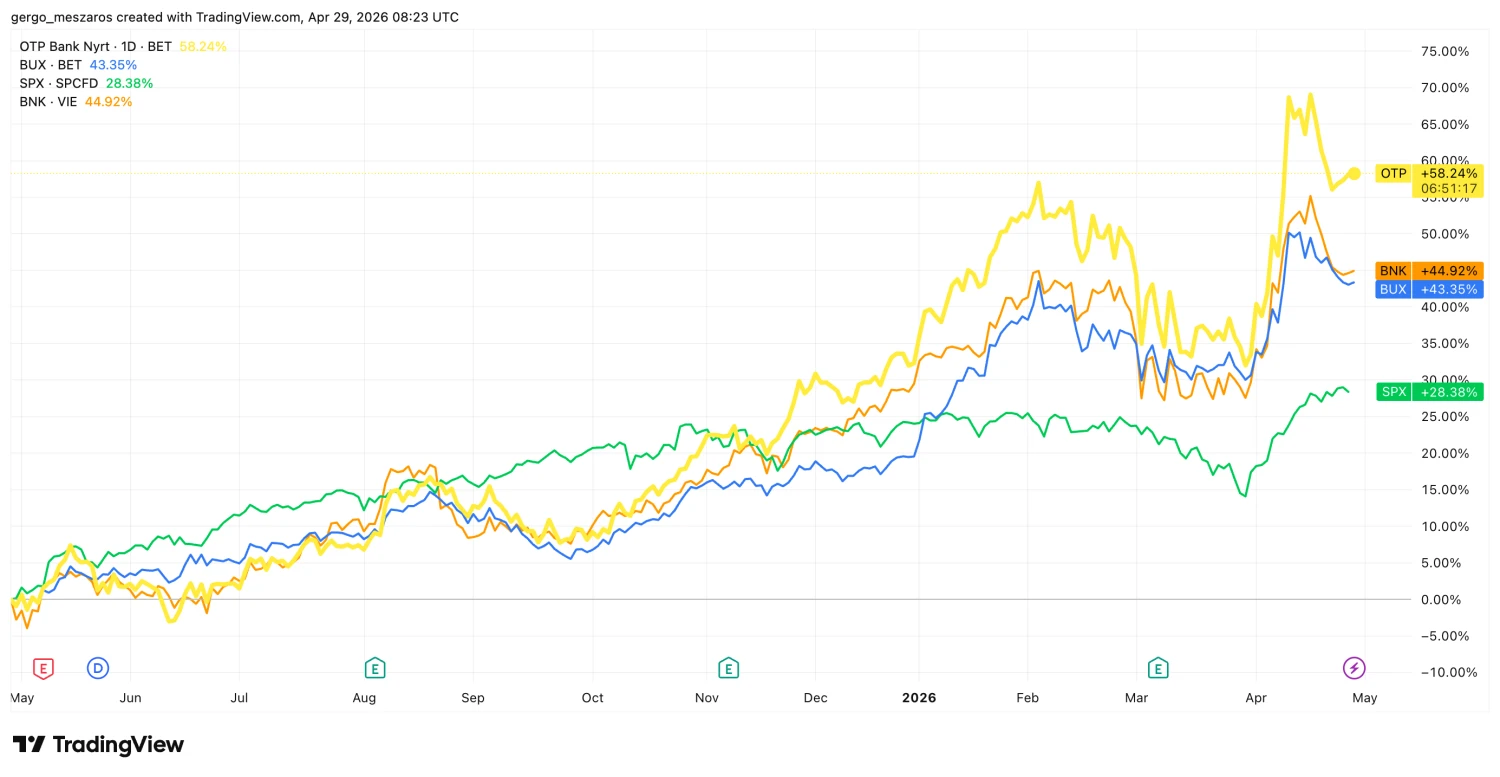Click the blue dividend D marker
Screen dimensions: 1500x777
point(98,668)
